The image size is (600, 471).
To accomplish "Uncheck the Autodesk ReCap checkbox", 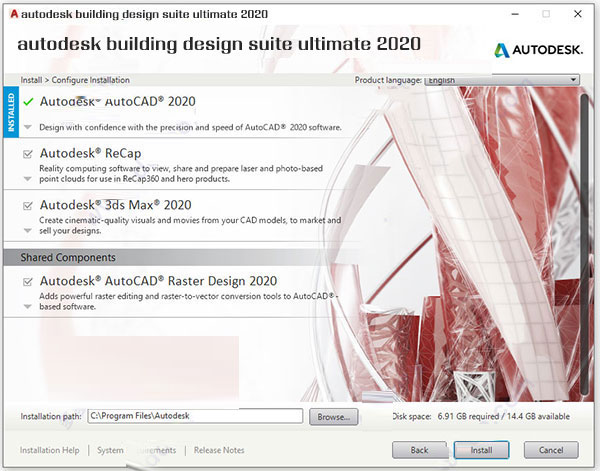I will click(28, 154).
